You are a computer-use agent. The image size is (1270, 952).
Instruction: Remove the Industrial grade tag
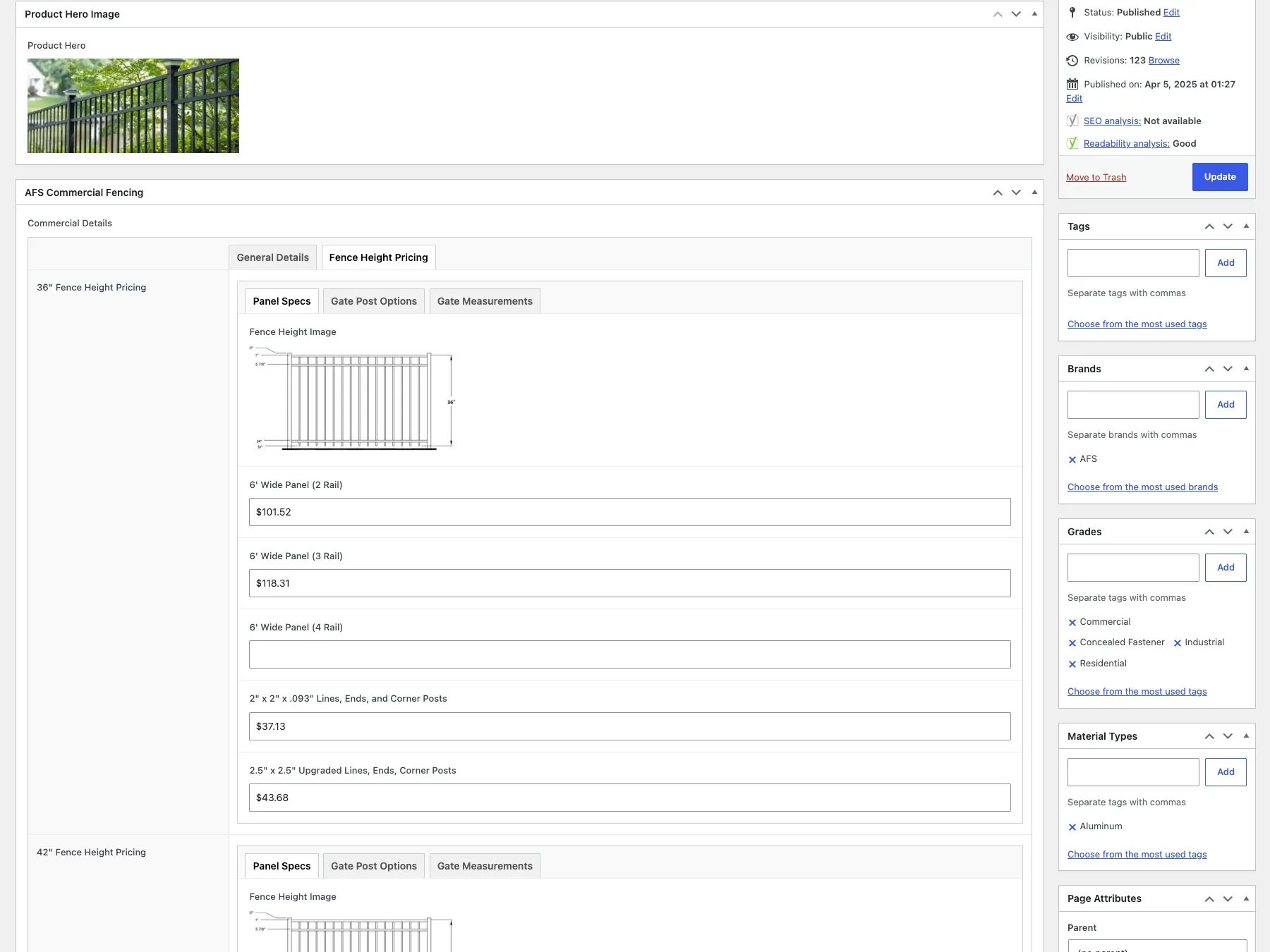pyautogui.click(x=1178, y=643)
